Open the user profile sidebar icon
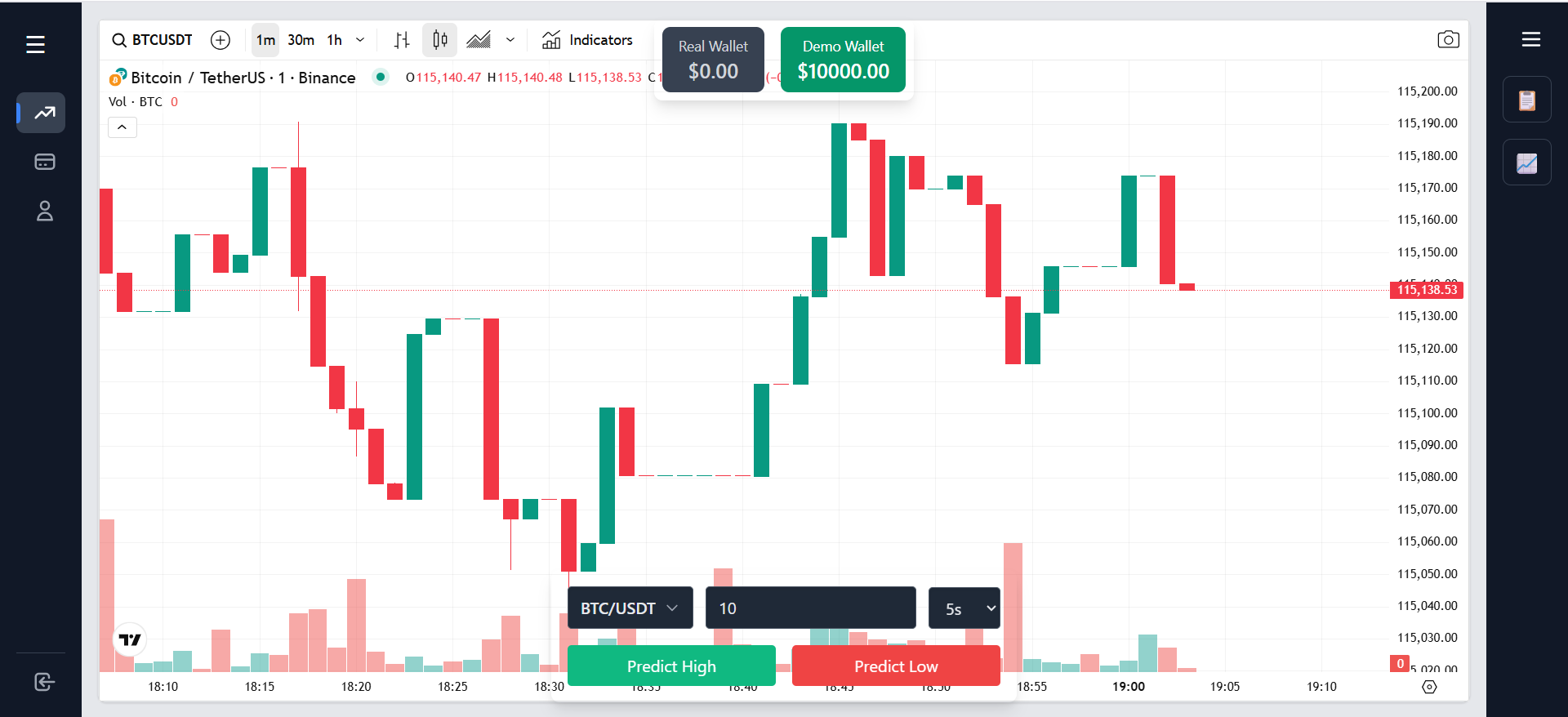1568x717 pixels. click(x=44, y=212)
